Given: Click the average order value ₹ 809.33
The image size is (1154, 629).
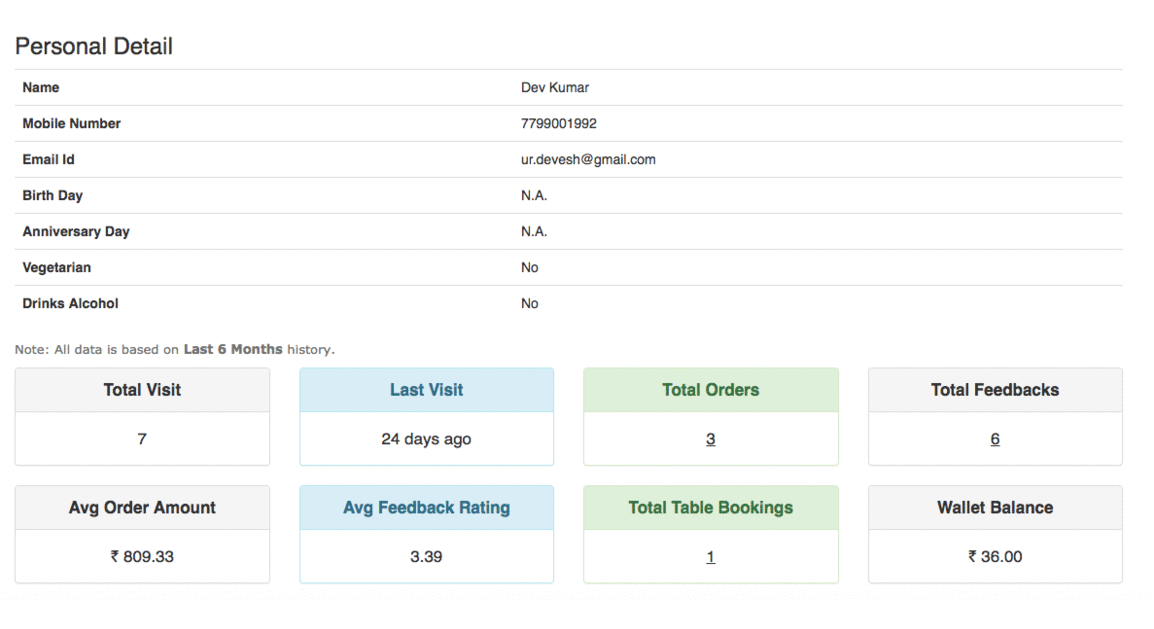Looking at the screenshot, I should pyautogui.click(x=142, y=557).
